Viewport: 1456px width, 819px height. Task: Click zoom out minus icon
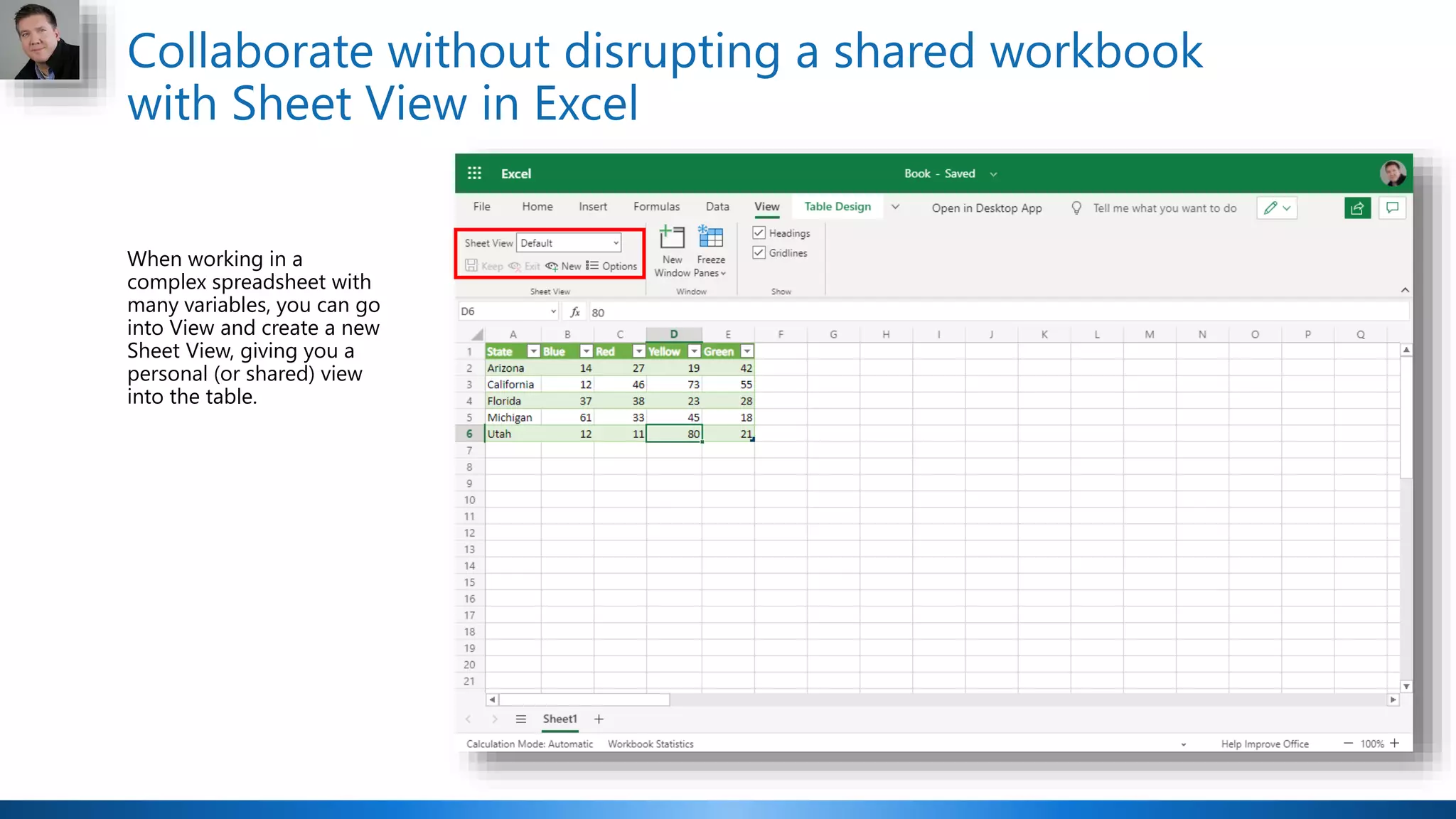point(1348,743)
